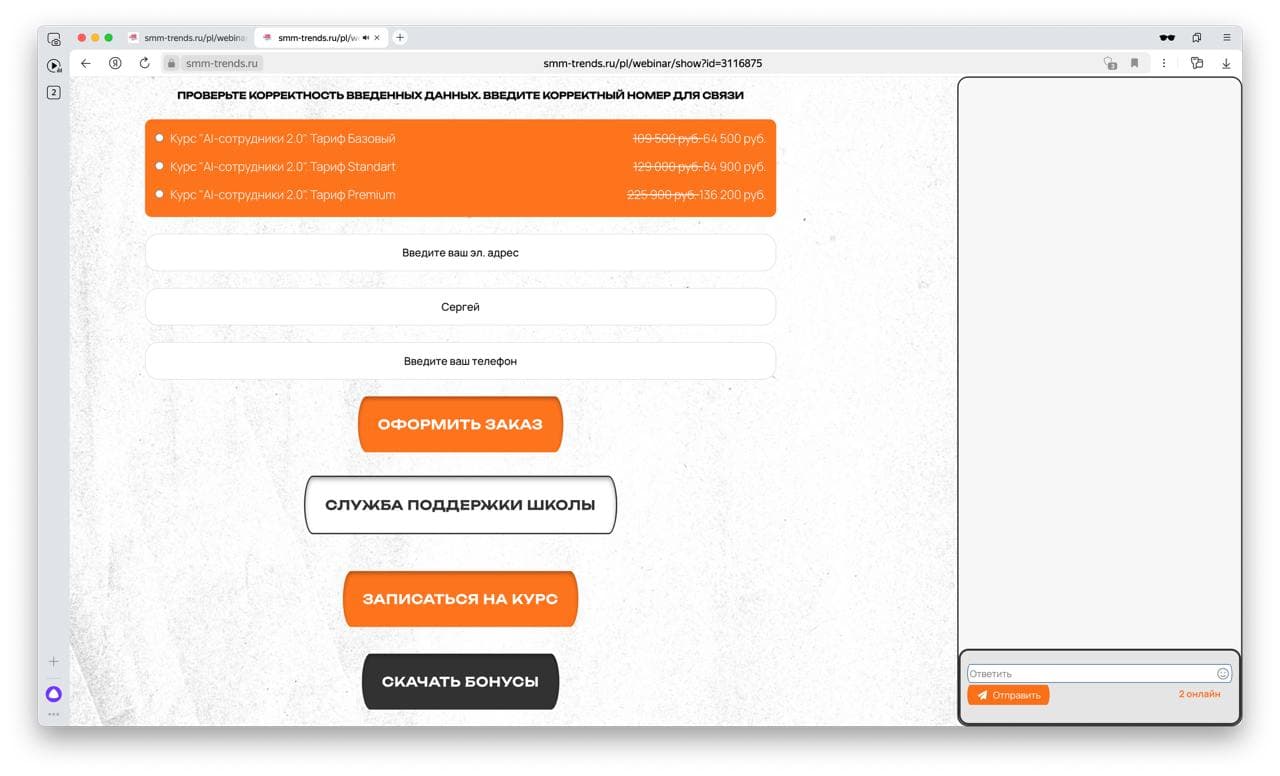Toggle incognito sunglasses icon
Image resolution: width=1280 pixels, height=776 pixels.
[1167, 37]
